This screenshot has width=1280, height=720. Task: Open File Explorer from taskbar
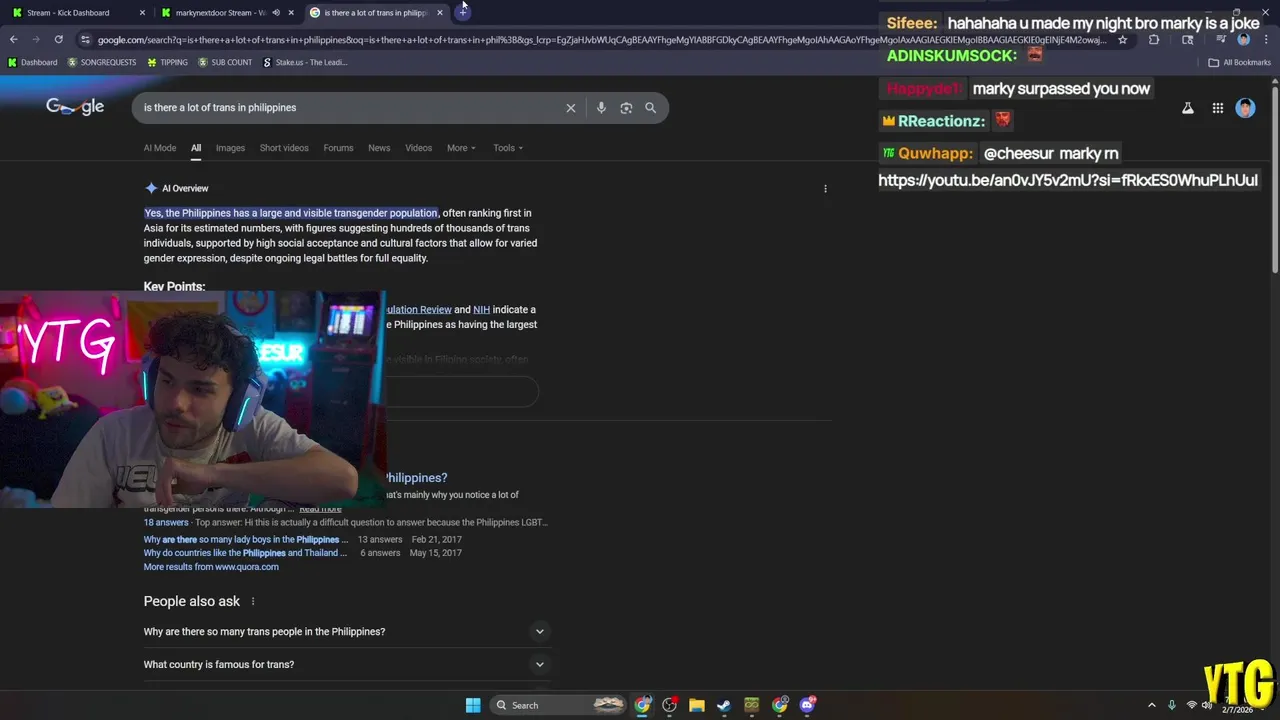697,705
